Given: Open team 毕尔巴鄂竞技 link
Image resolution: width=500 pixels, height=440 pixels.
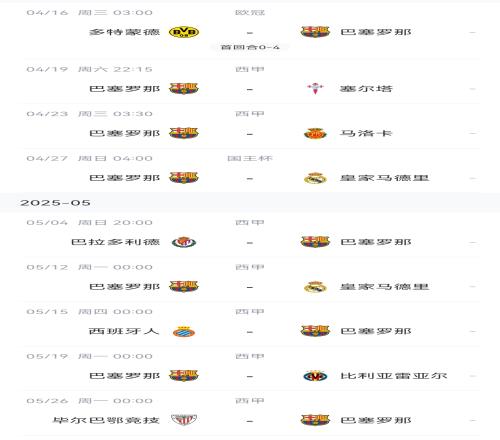Looking at the screenshot, I should click(106, 420).
